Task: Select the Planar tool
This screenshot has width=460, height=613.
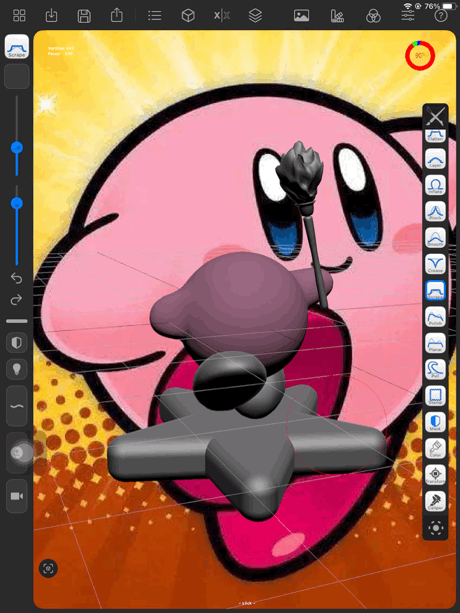Action: coord(435,343)
